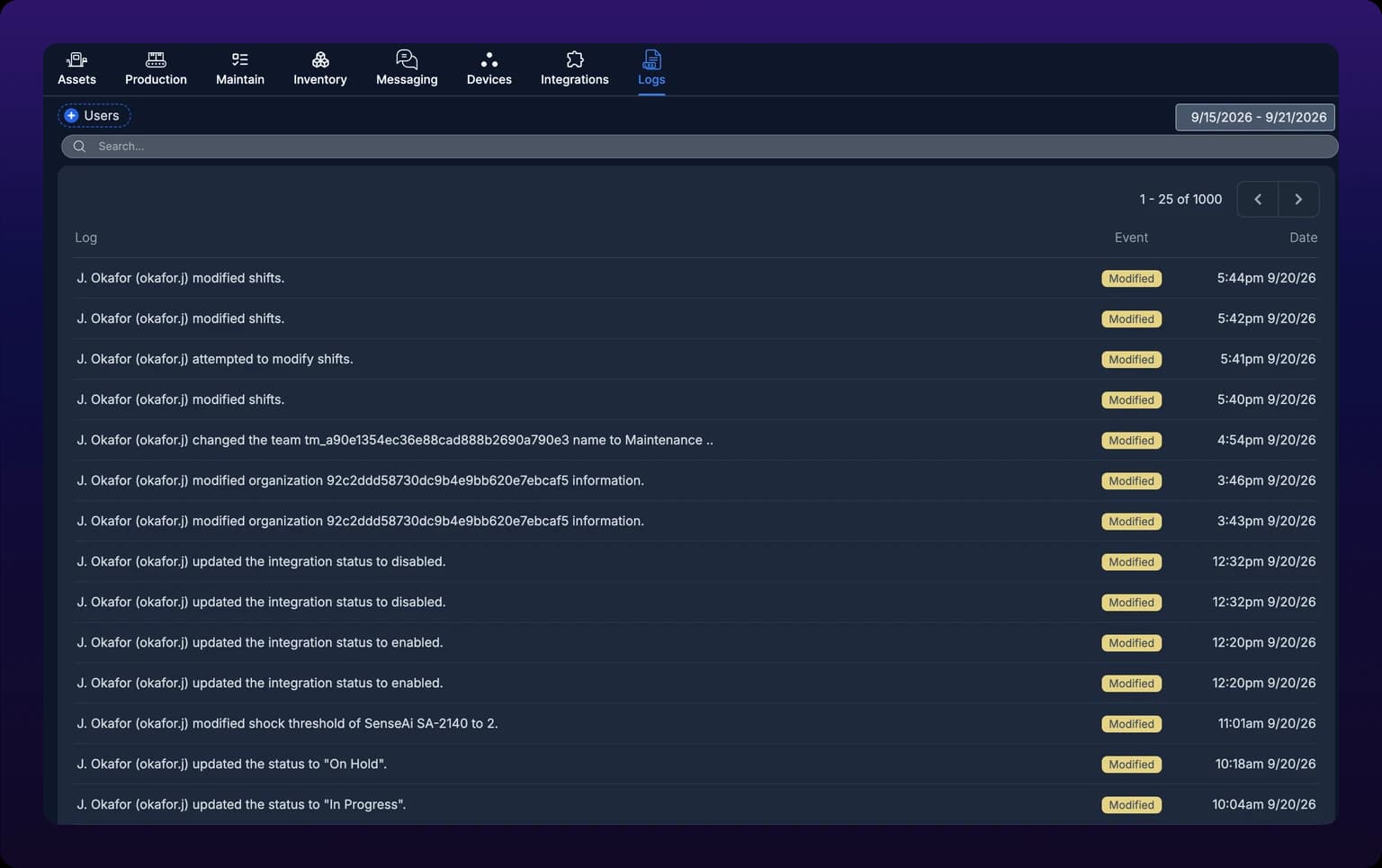Click the Modified badge in 5:40pm row
Viewport: 1382px width, 868px height.
click(1131, 400)
